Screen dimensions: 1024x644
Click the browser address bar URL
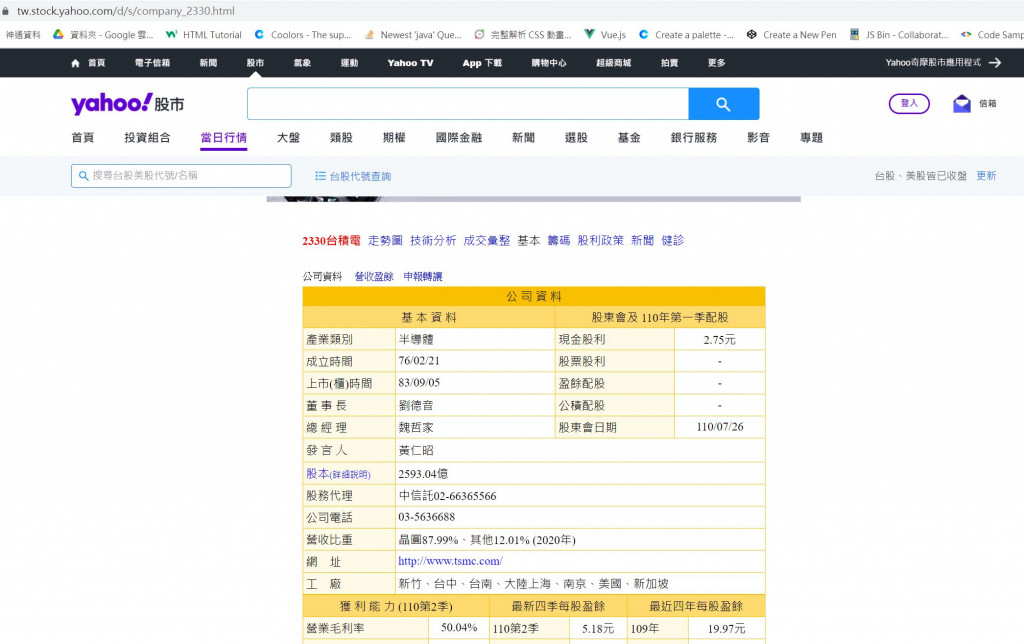126,11
